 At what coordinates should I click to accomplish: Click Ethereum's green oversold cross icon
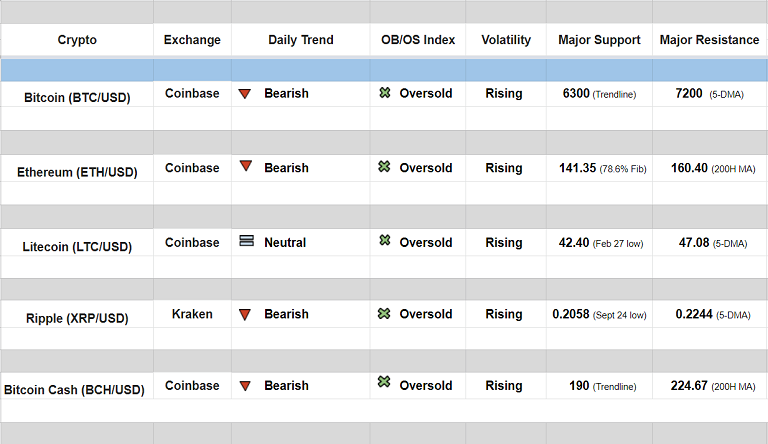pyautogui.click(x=385, y=167)
